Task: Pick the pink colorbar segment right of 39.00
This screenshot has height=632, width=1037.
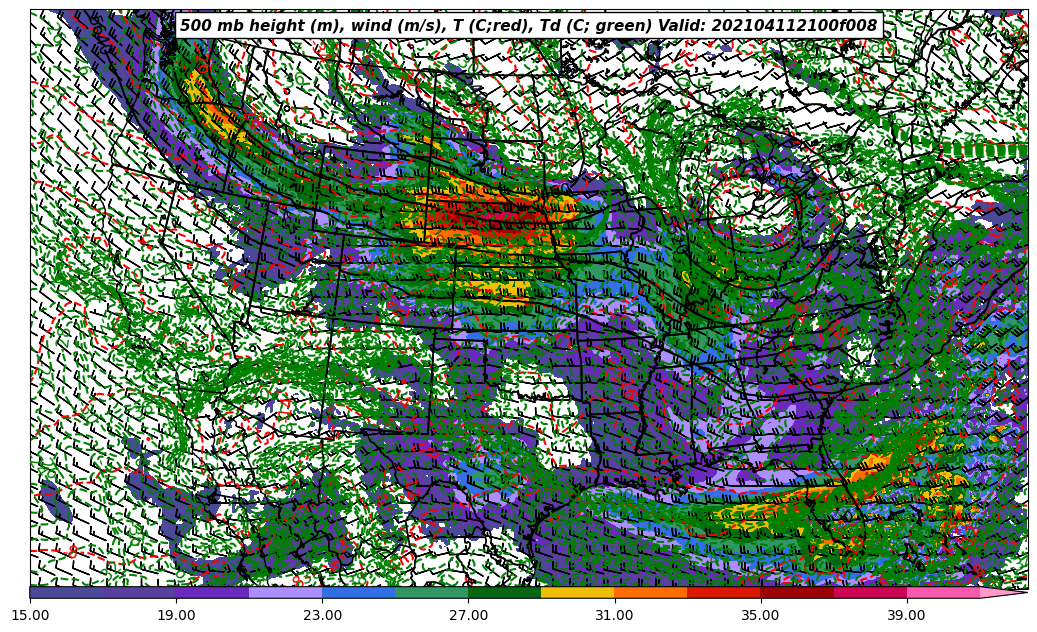Action: click(x=942, y=592)
